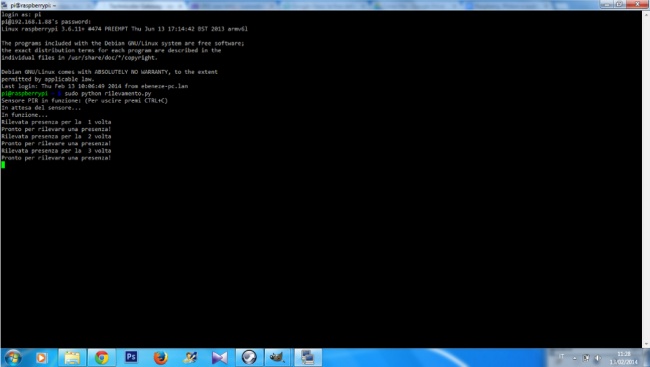Click 'Rilevata presenza per la 3 volta' line
The height and width of the screenshot is (367, 650).
(56, 151)
